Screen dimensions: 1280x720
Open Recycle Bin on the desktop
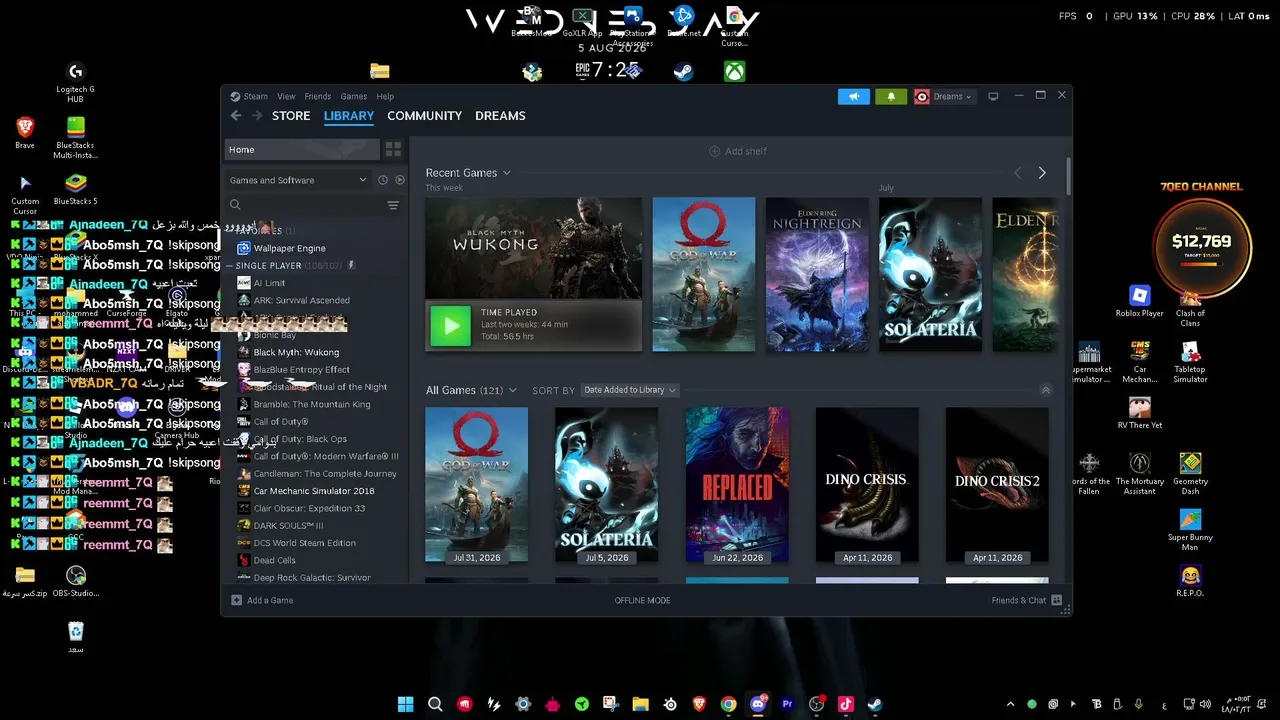coord(76,637)
